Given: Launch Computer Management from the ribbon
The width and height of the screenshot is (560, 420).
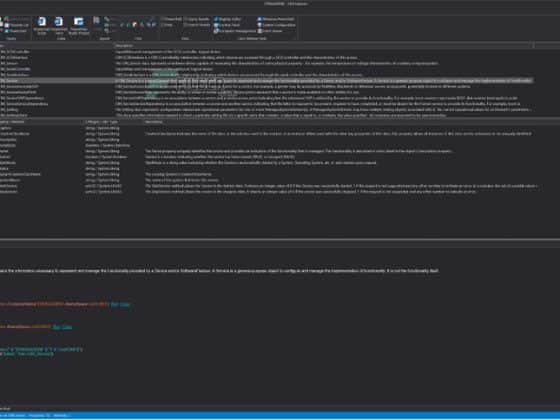Looking at the screenshot, I should [x=235, y=31].
